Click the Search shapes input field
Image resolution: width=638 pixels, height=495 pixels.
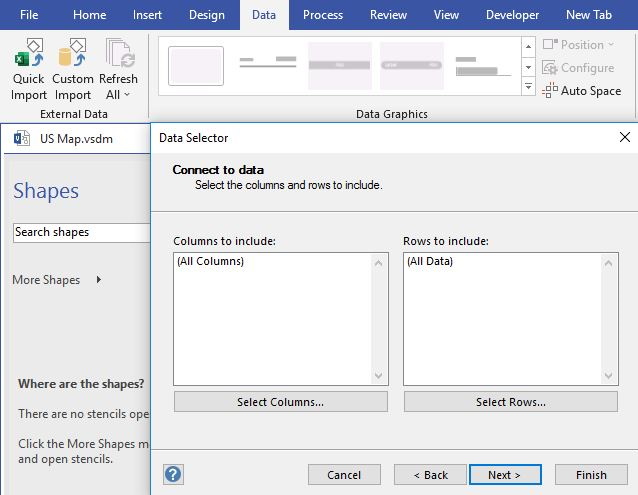click(80, 232)
